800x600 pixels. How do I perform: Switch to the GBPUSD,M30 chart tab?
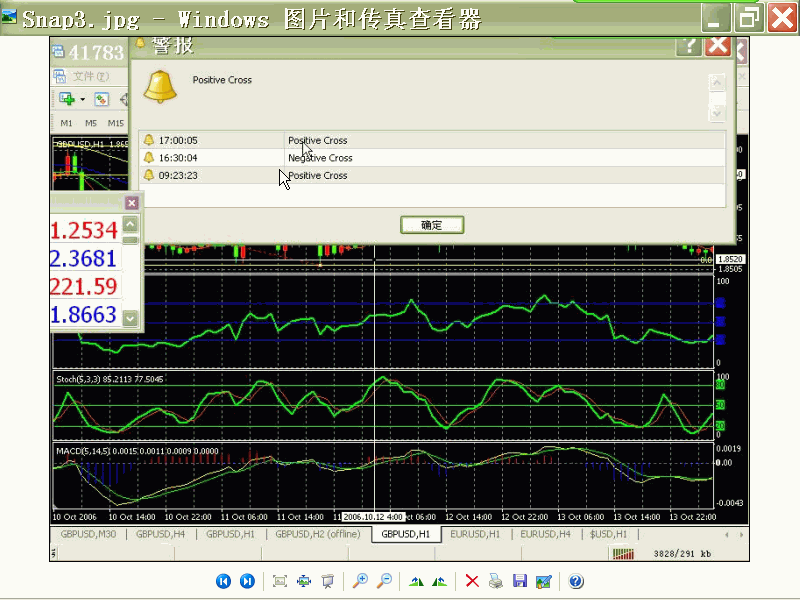pyautogui.click(x=88, y=534)
